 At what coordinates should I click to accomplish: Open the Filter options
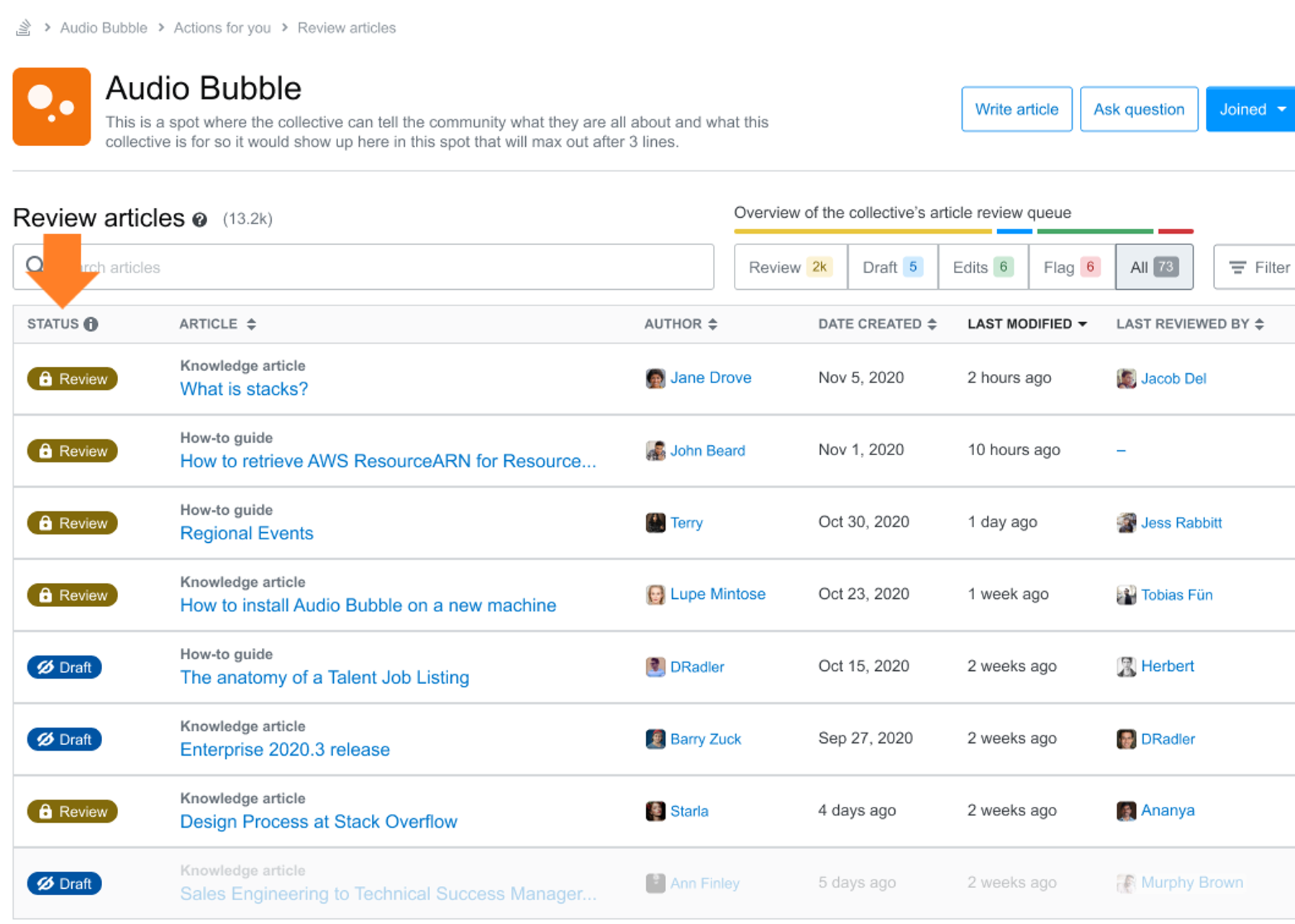point(1255,267)
